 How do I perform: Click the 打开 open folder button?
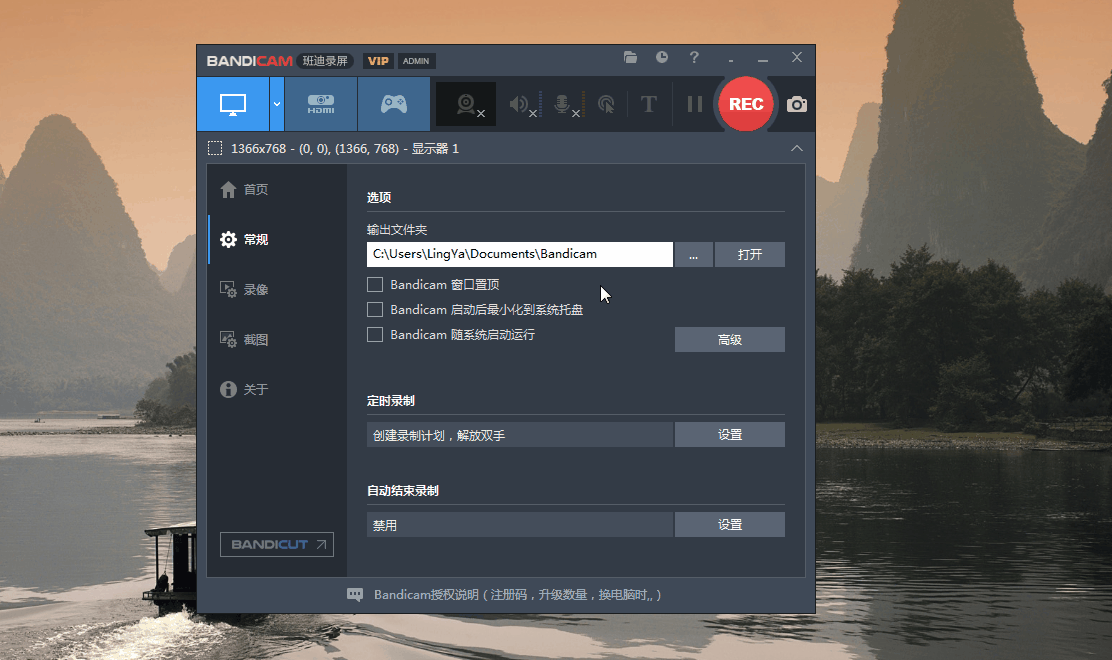[750, 255]
